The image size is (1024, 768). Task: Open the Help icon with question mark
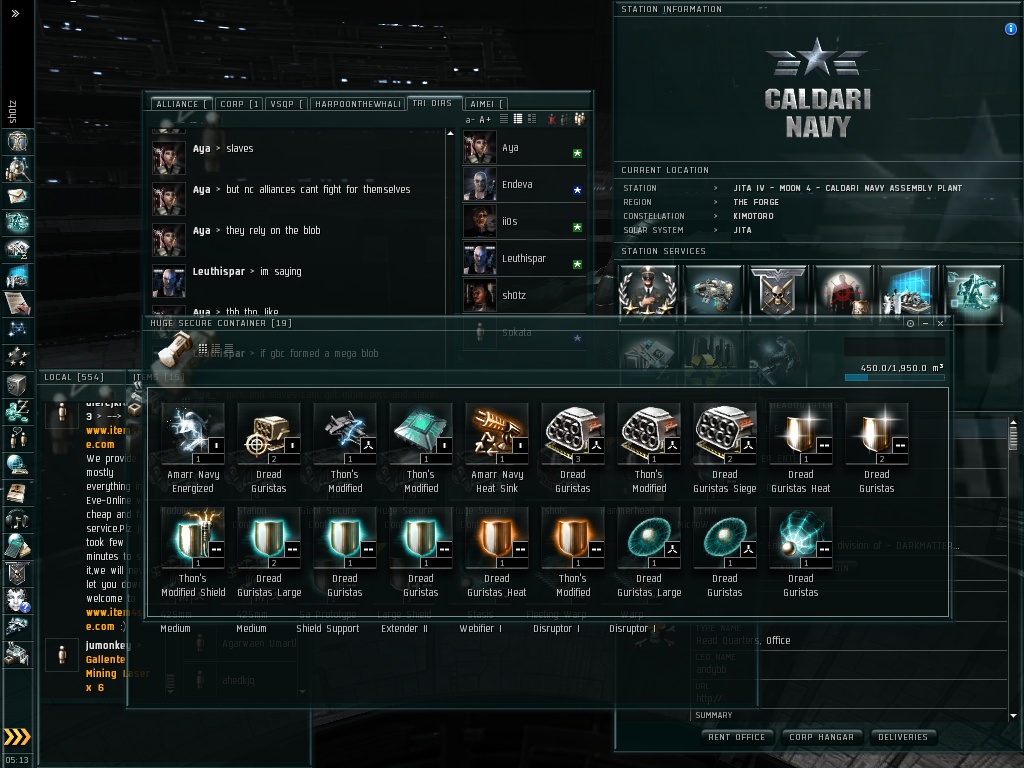[17, 600]
